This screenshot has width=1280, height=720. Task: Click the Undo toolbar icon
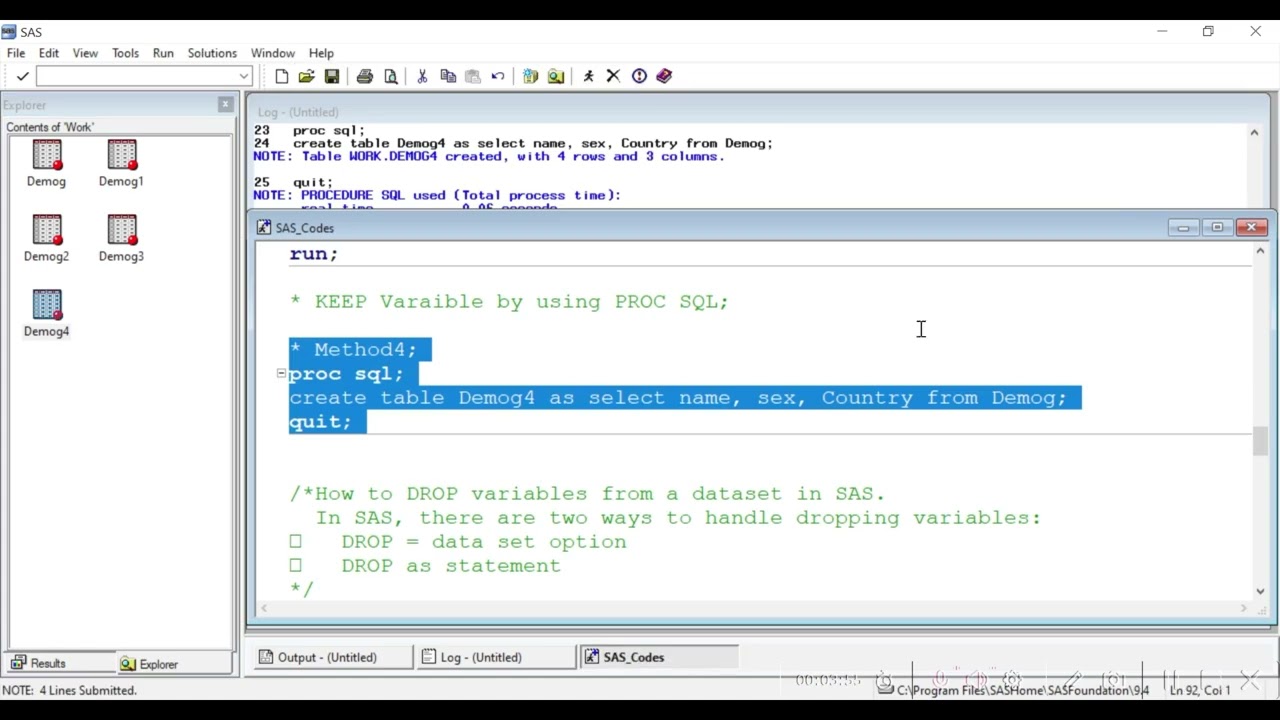[x=498, y=76]
